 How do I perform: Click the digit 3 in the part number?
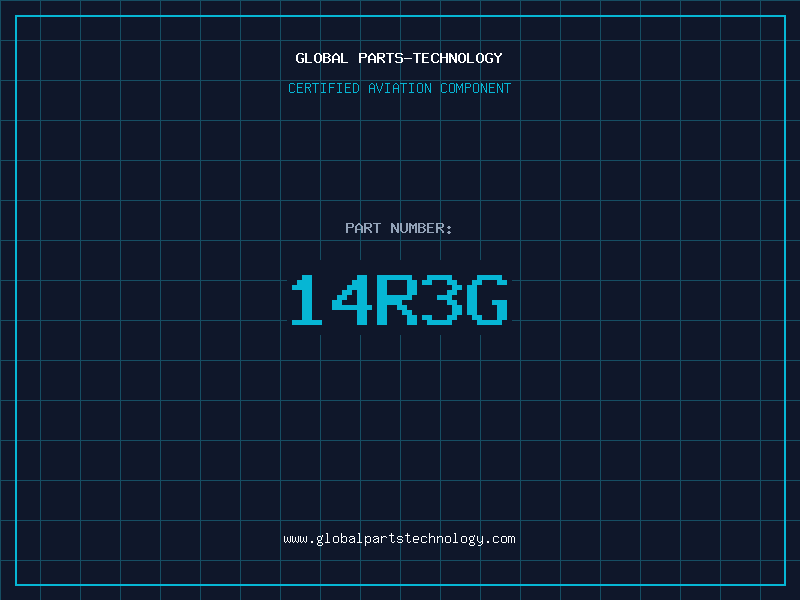[441, 301]
